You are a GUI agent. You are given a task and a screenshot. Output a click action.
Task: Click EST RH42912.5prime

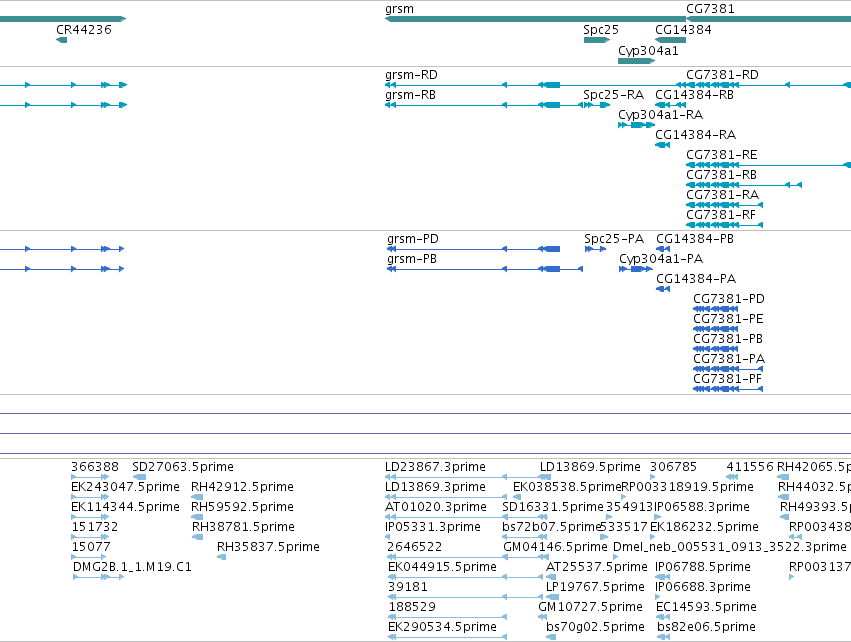click(242, 487)
